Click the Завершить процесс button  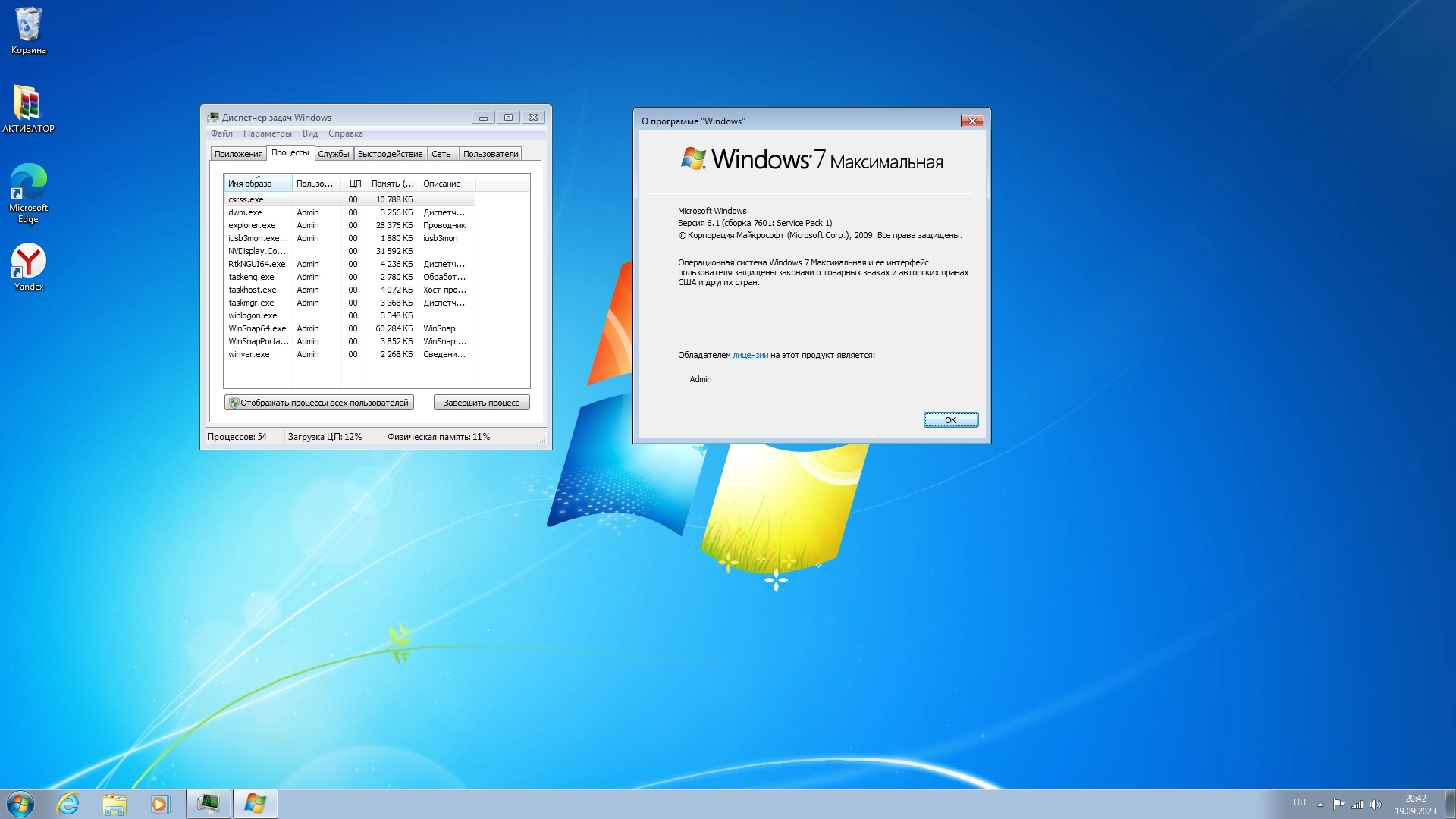click(x=481, y=403)
